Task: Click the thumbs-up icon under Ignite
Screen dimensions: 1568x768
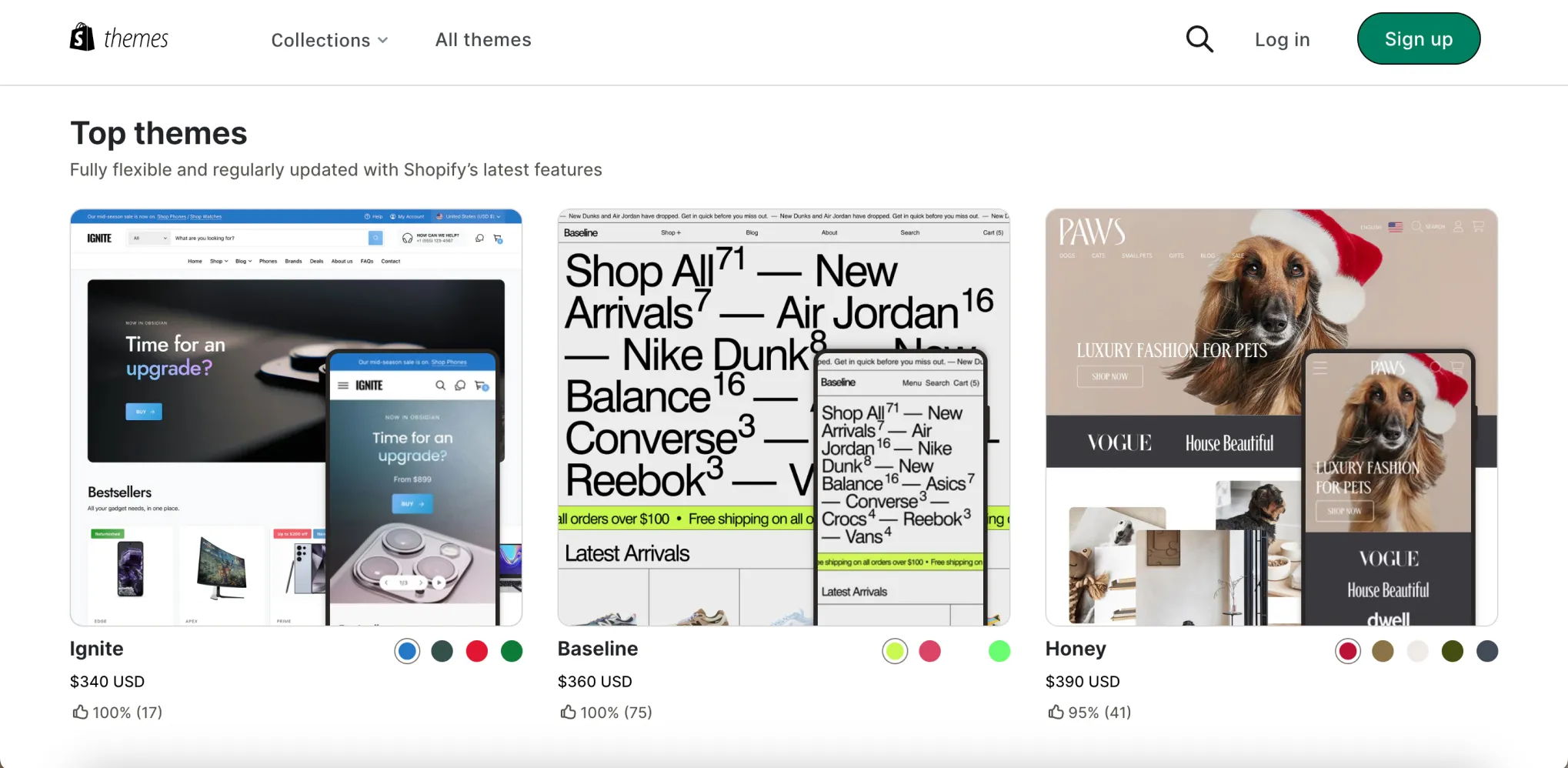Action: (x=80, y=712)
